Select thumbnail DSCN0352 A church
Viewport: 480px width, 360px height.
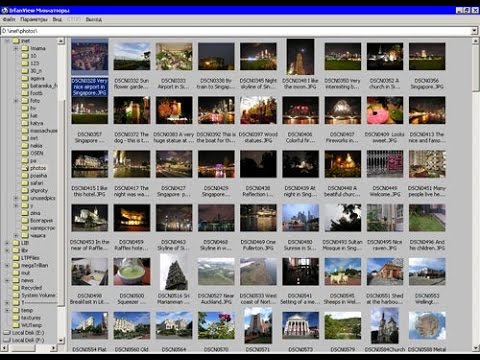tap(385, 56)
